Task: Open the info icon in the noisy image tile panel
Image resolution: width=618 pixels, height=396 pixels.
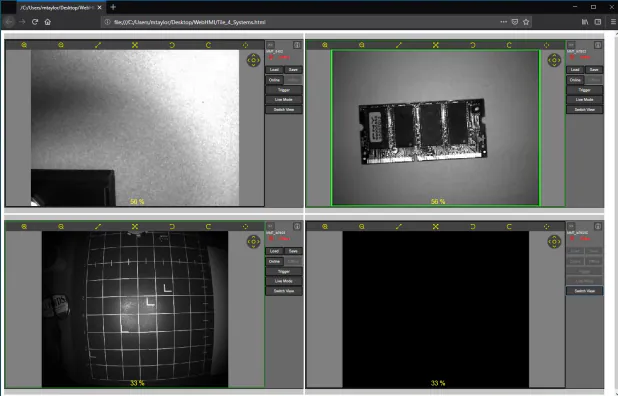Action: [297, 45]
